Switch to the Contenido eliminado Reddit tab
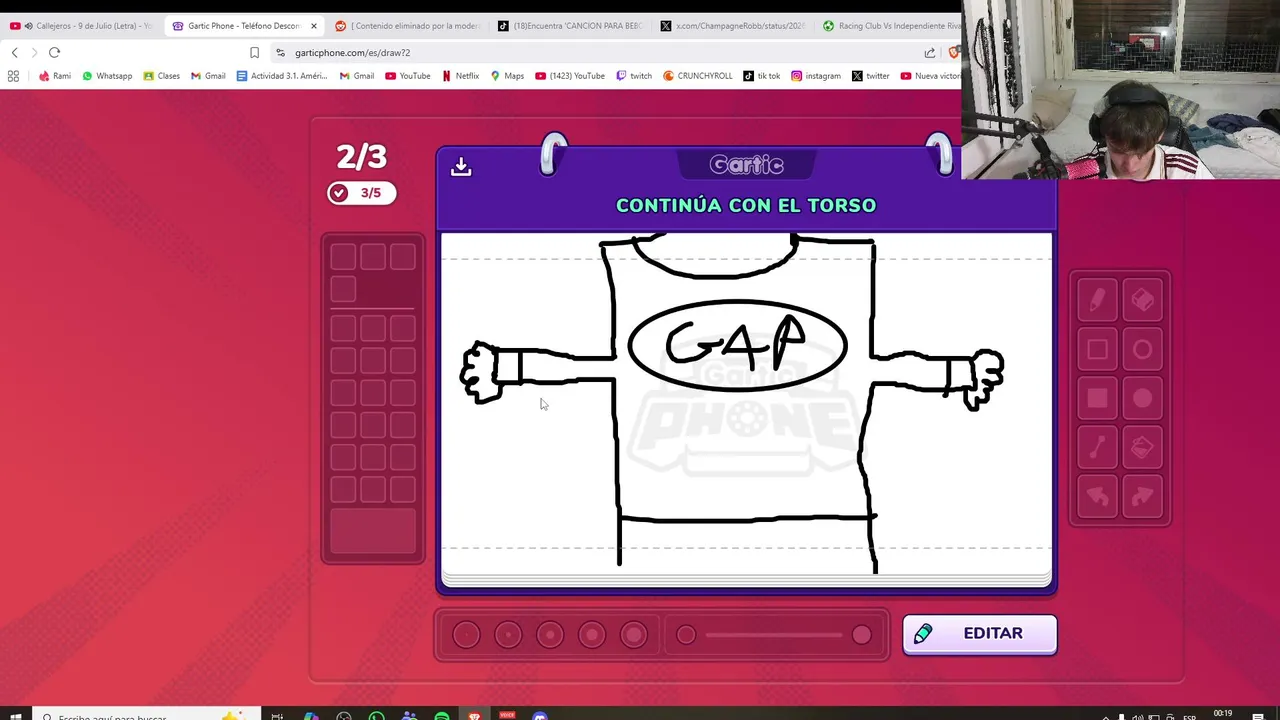This screenshot has width=1280, height=720. pyautogui.click(x=406, y=25)
